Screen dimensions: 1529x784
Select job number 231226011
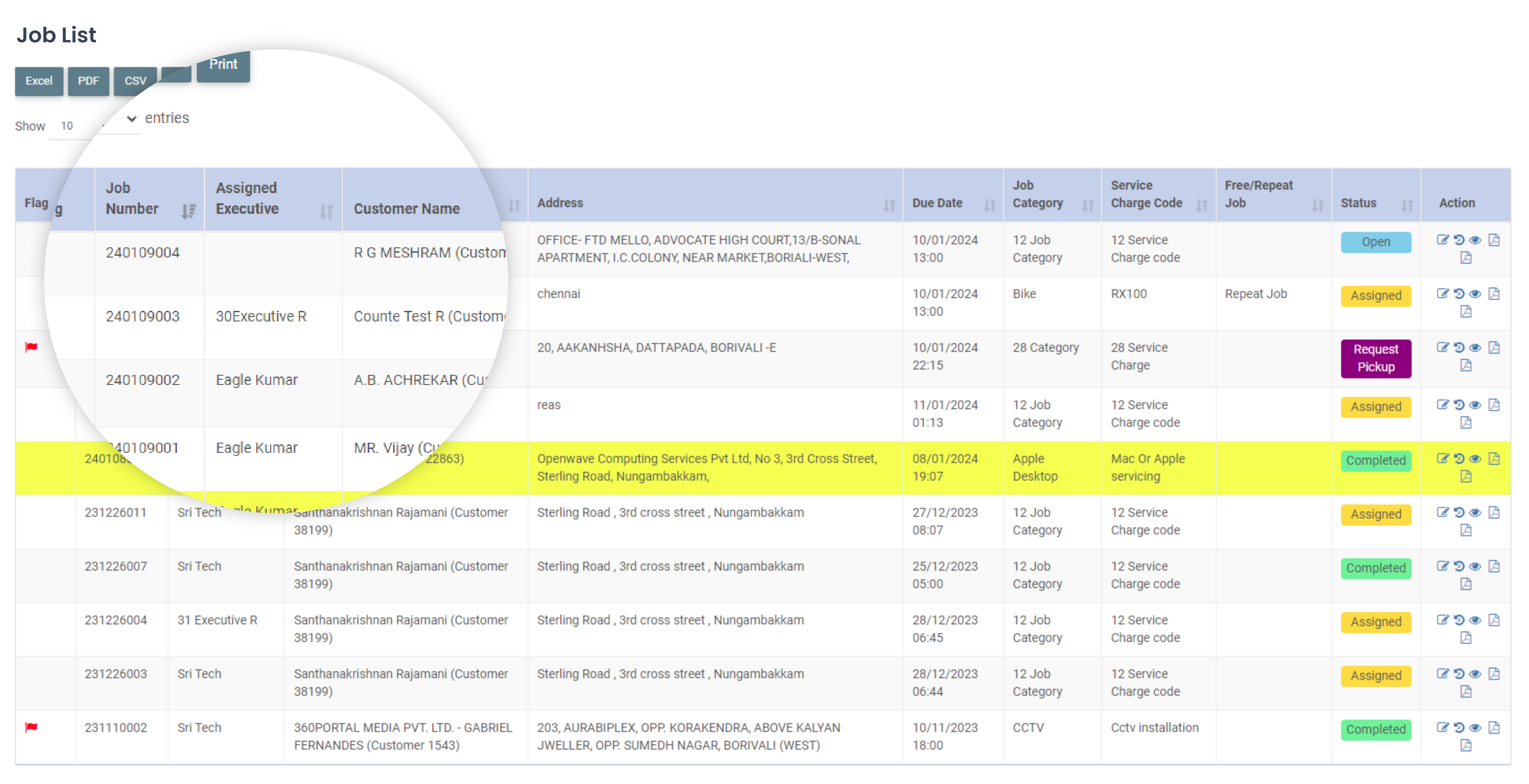pos(116,512)
